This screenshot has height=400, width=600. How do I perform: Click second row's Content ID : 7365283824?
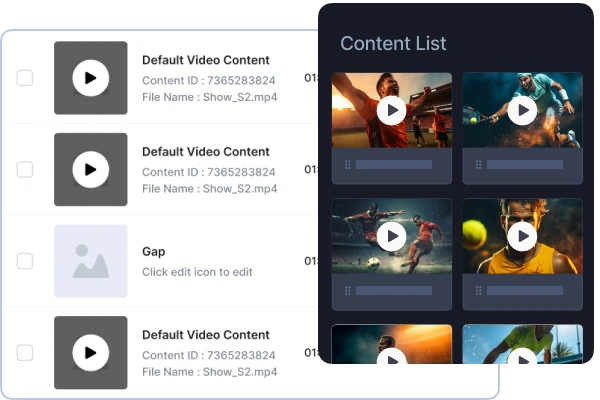click(209, 172)
